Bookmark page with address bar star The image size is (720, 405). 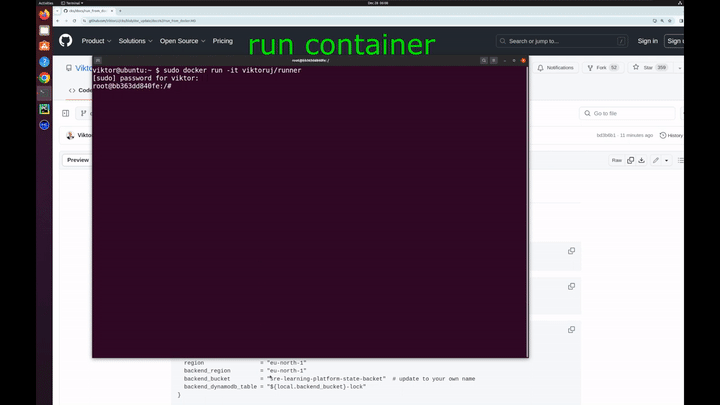669,21
